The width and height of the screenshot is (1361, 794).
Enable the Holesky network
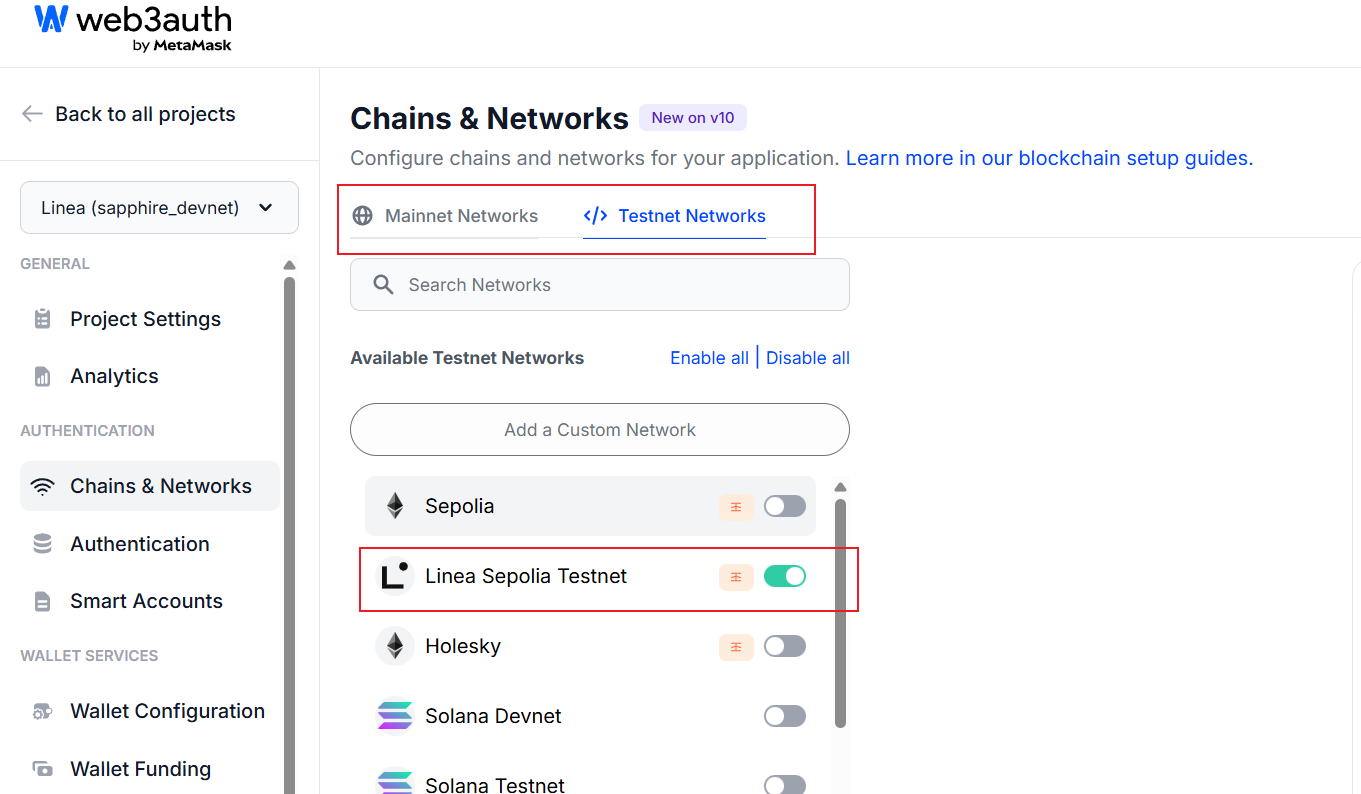coord(785,646)
